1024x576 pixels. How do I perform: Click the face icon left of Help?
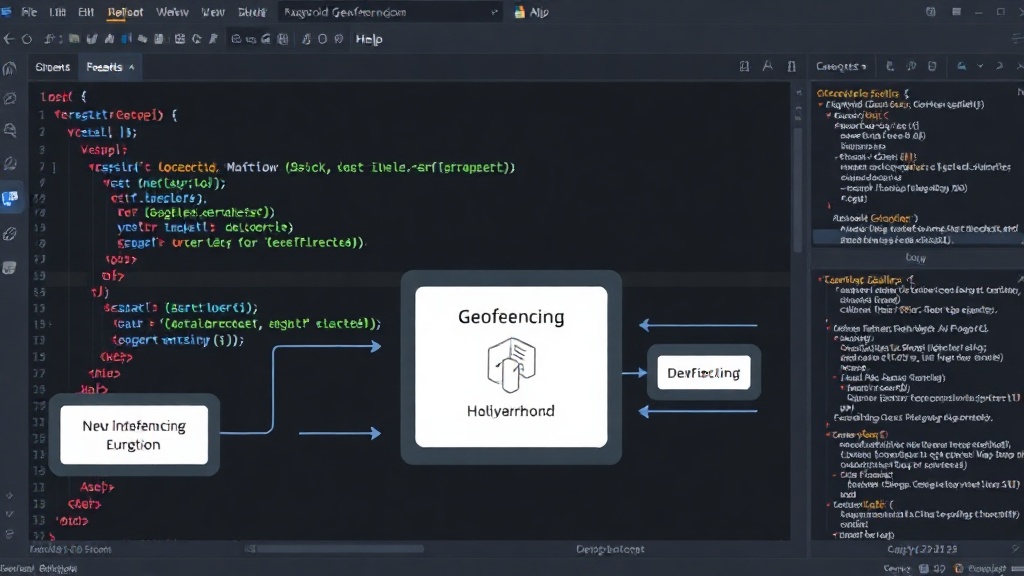click(338, 39)
